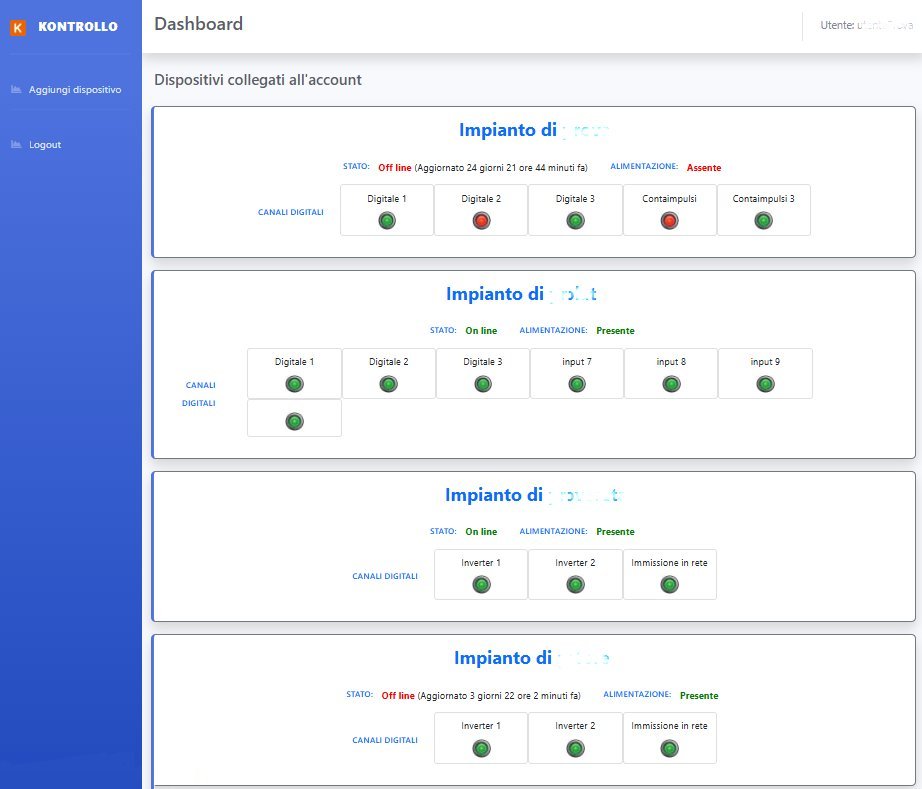This screenshot has height=789, width=922.
Task: Click green indicator under input 9
Action: point(765,385)
